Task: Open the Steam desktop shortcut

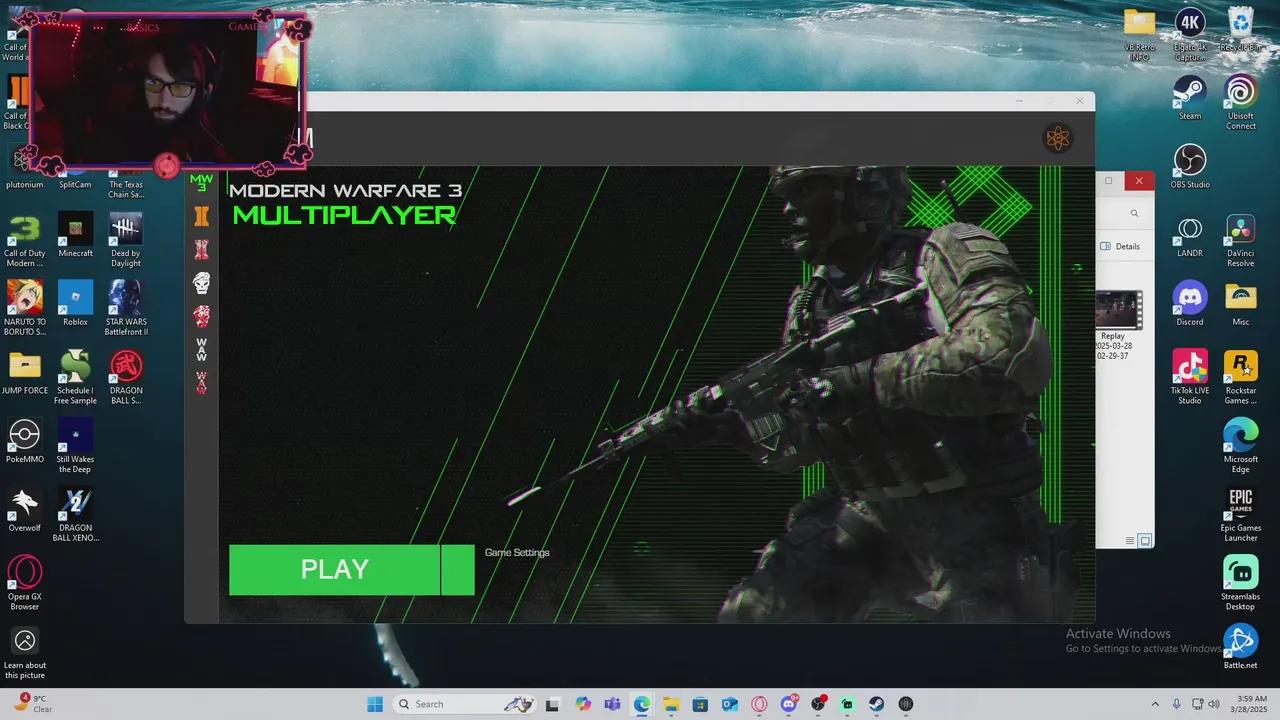Action: pyautogui.click(x=1189, y=98)
